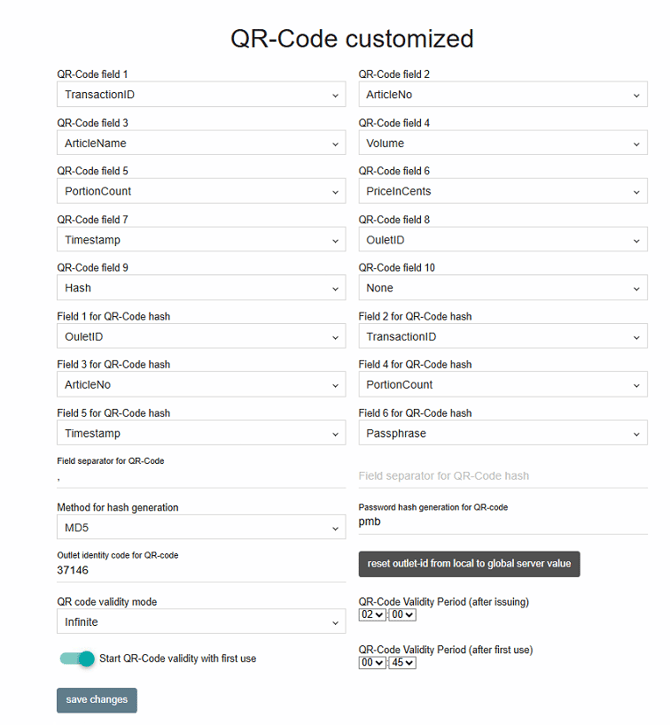Open the QR-Code field 9 Hash dropdown
Viewport: 670px width, 725px height.
tap(201, 288)
